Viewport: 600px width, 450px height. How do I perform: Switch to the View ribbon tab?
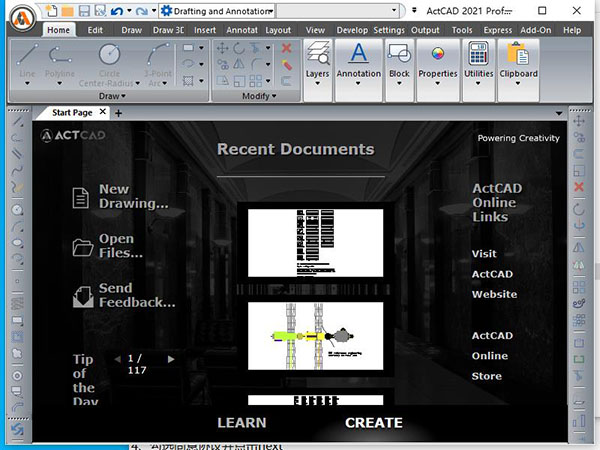pos(315,30)
